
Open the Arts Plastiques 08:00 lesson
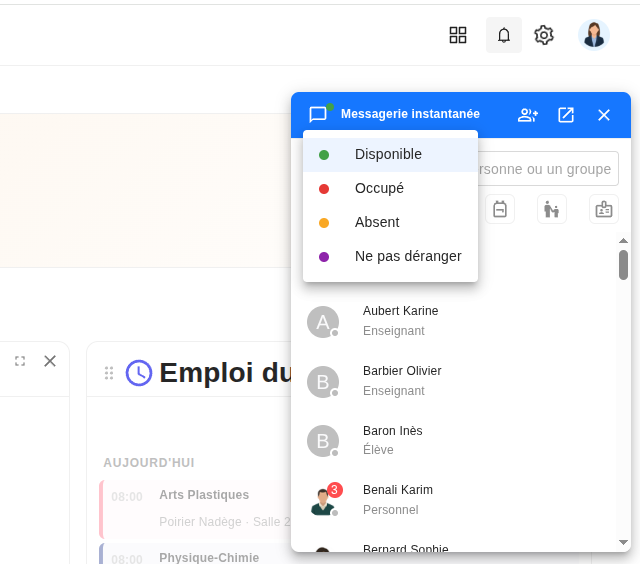pos(196,509)
